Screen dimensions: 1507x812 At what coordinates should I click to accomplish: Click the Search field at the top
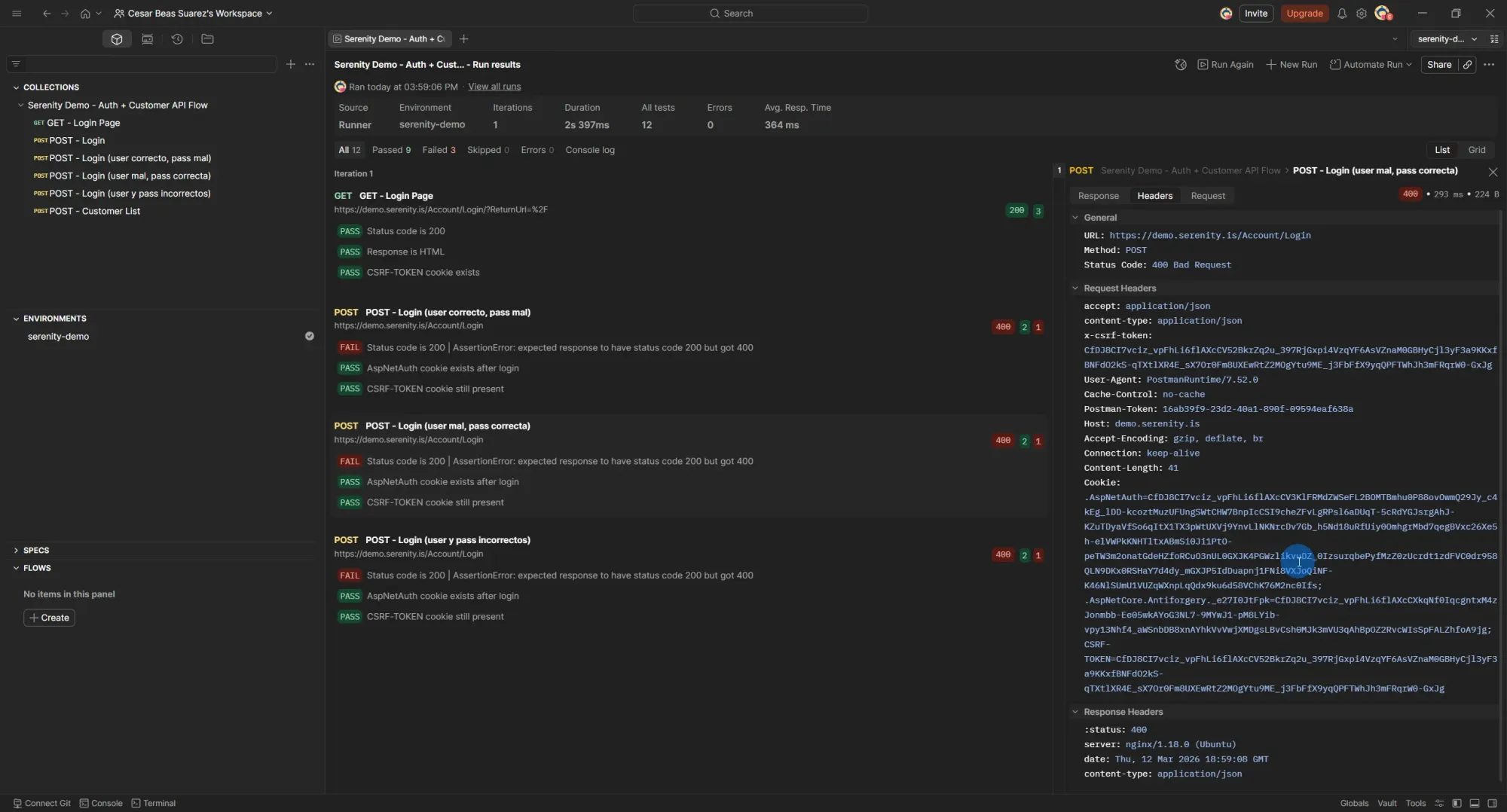click(750, 13)
